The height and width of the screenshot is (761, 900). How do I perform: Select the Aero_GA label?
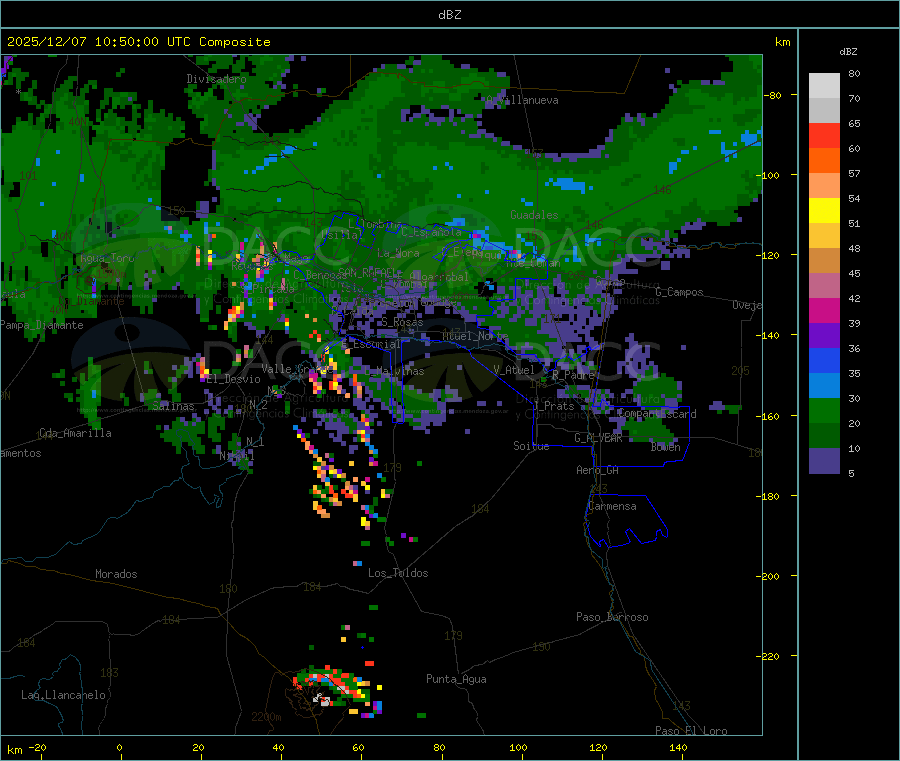[598, 470]
